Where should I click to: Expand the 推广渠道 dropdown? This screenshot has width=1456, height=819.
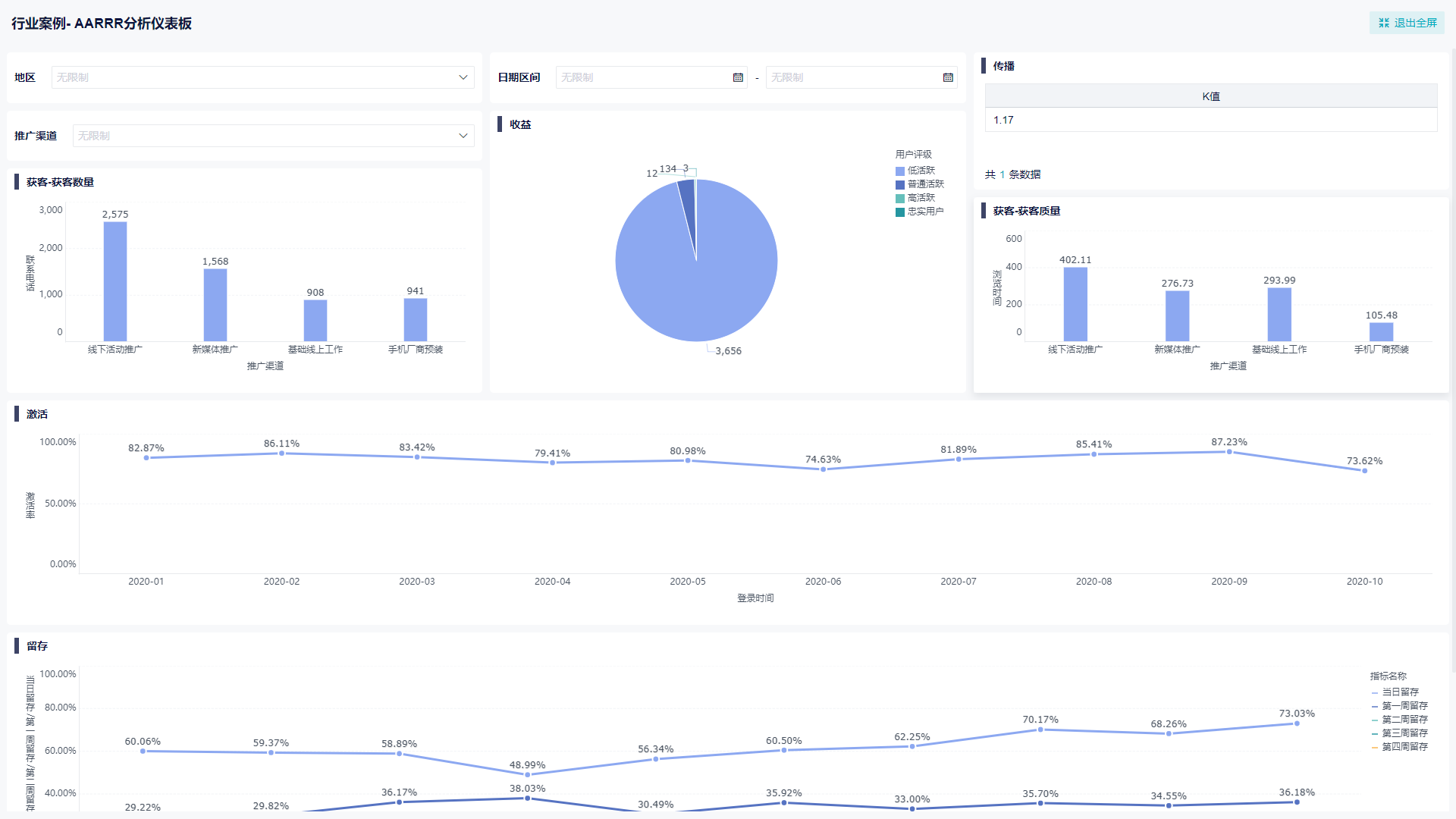[x=463, y=136]
